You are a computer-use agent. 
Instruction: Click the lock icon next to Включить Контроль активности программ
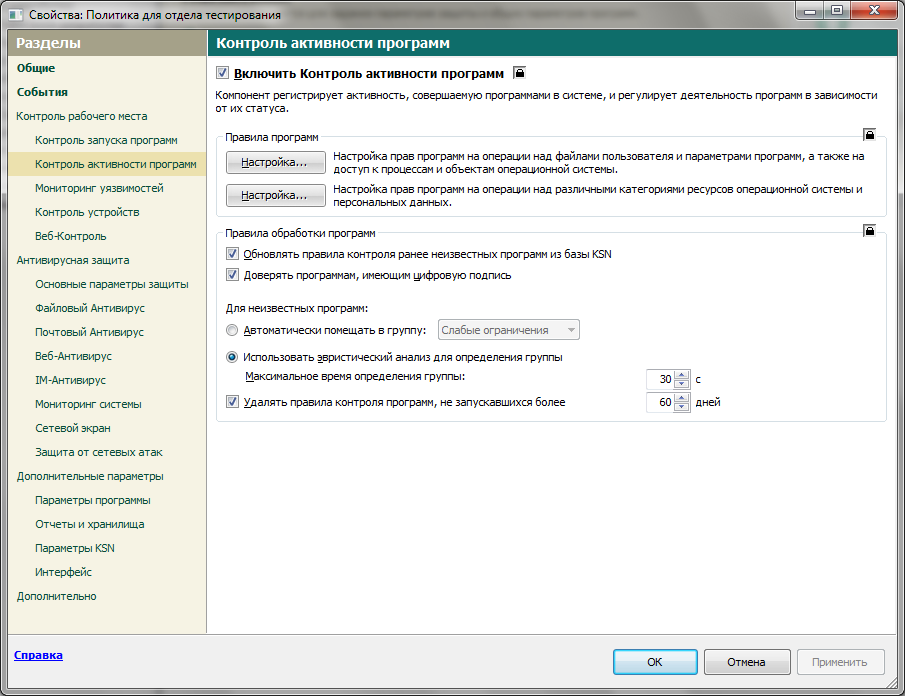[x=519, y=73]
